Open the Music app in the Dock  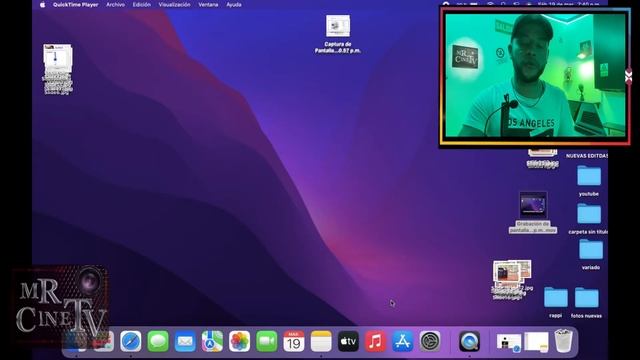(x=375, y=341)
